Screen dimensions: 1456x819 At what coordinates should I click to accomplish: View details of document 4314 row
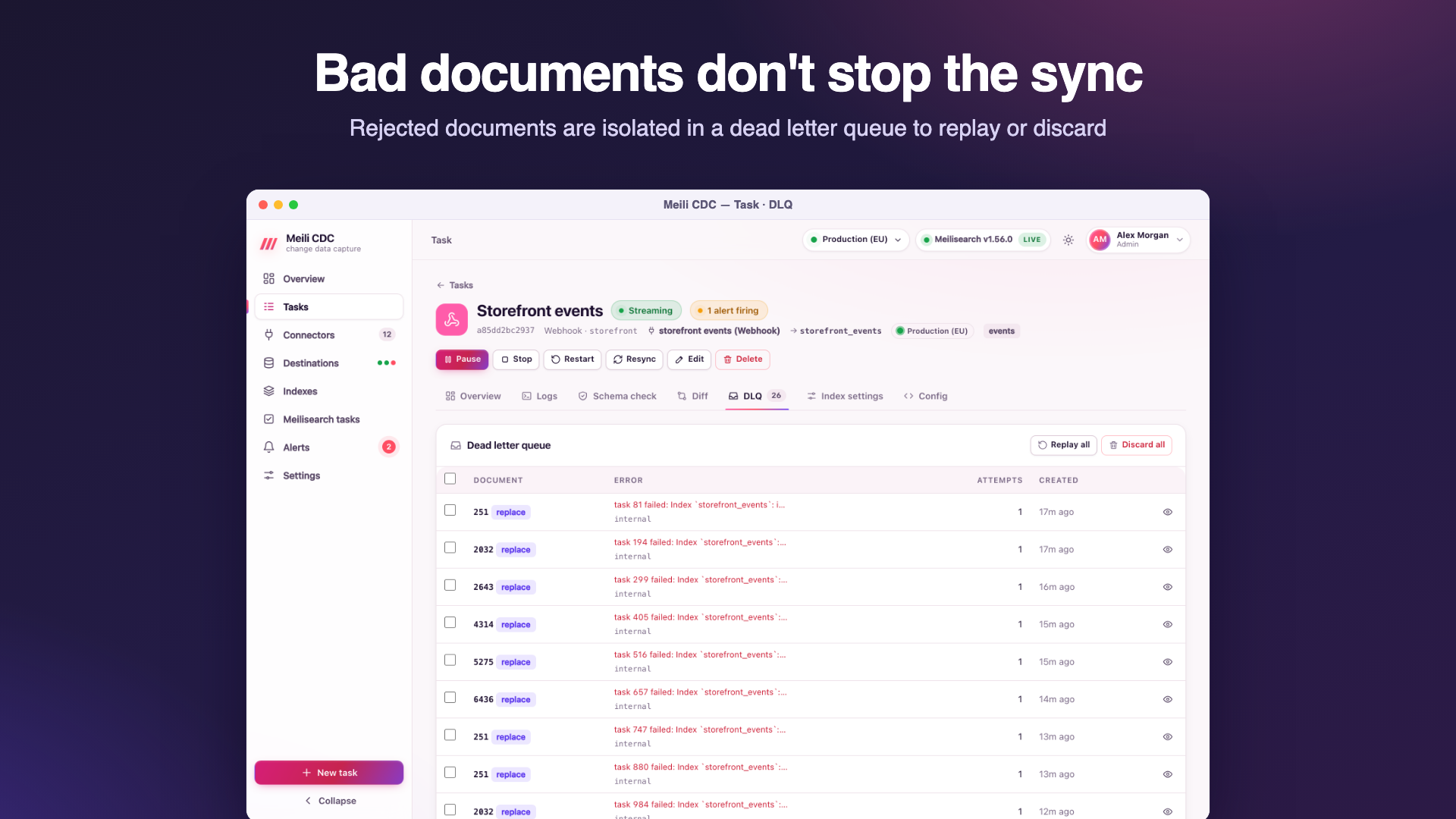click(x=1167, y=625)
